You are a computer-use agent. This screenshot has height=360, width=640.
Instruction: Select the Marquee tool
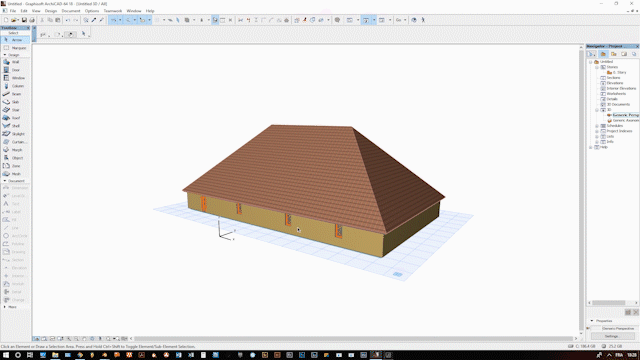click(x=15, y=48)
